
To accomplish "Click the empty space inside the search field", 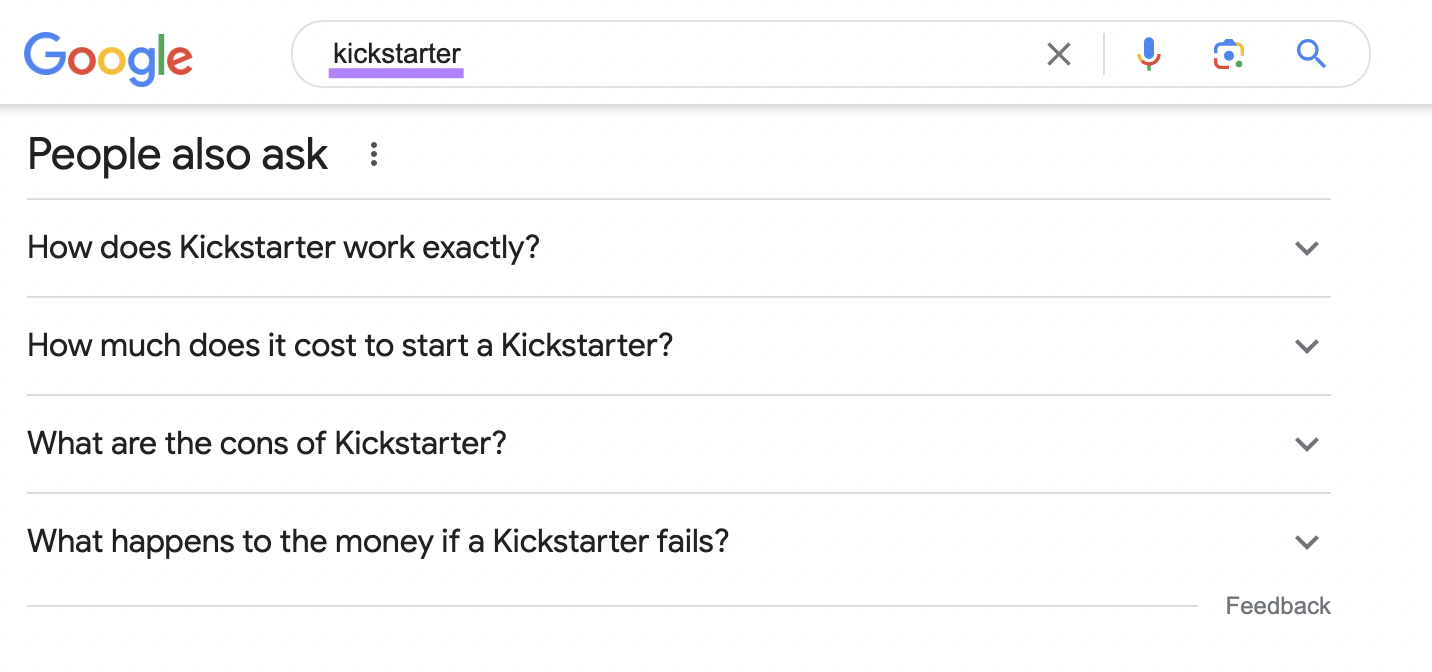I will coord(750,54).
